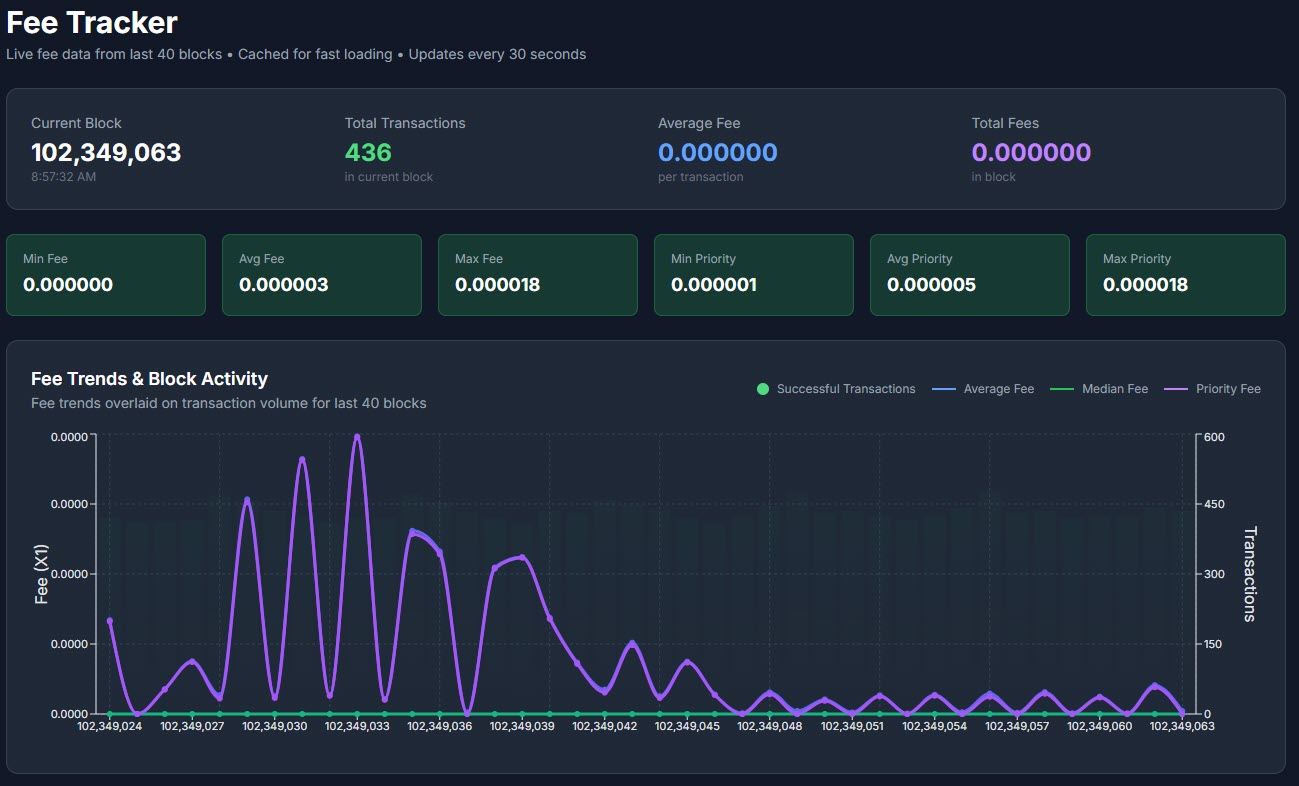The image size is (1299, 786).
Task: Click the purple Priority Fee legend line
Action: coord(1176,389)
